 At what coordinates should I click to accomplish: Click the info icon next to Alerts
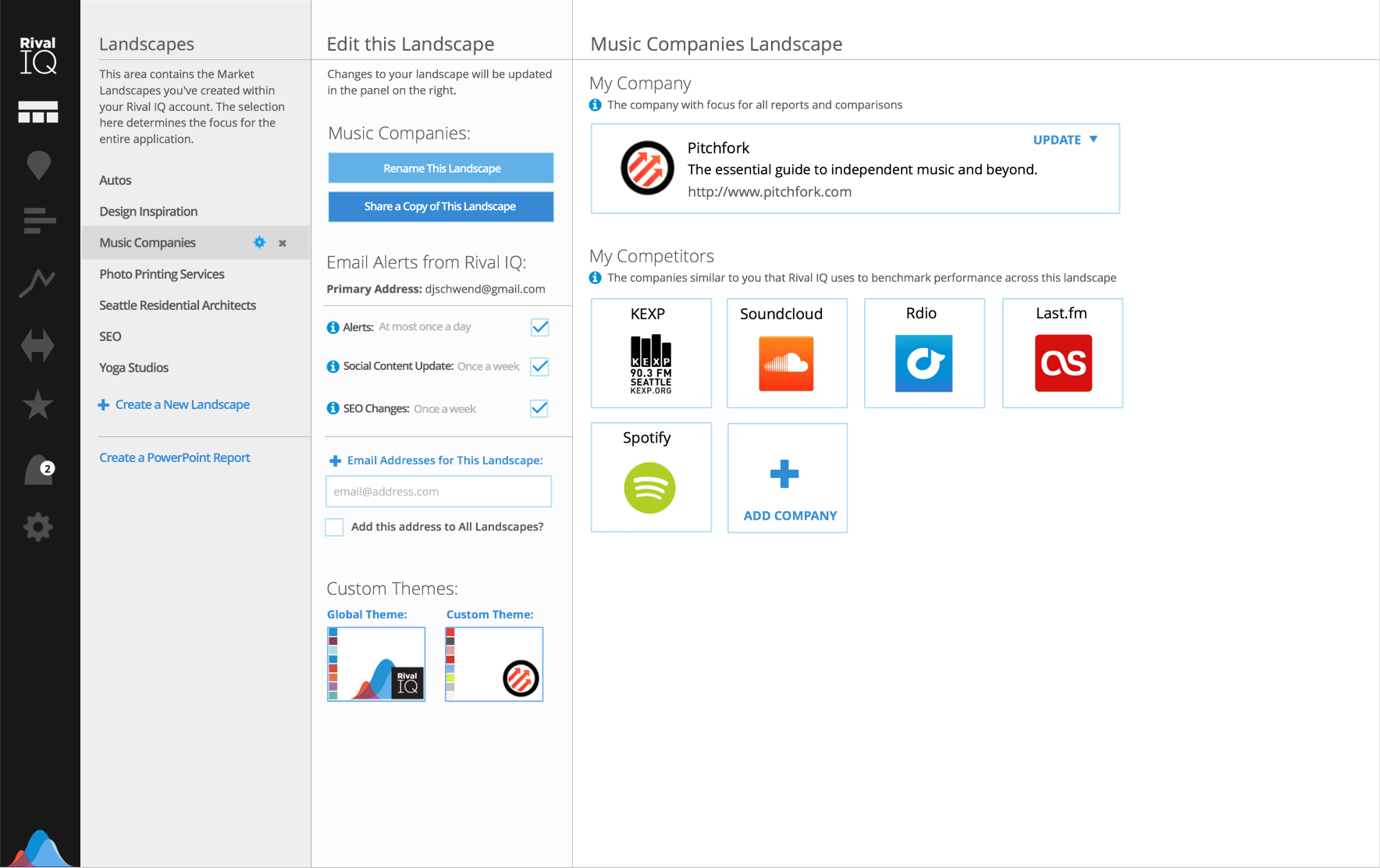[333, 327]
